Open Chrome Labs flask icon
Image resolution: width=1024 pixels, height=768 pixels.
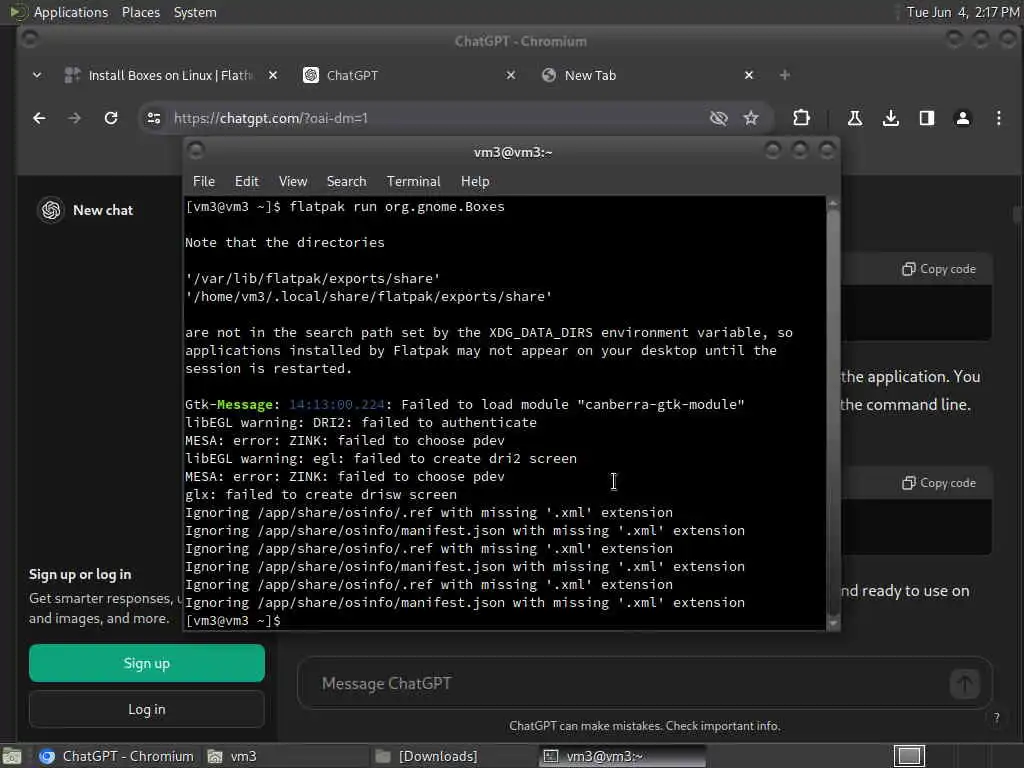pos(854,118)
